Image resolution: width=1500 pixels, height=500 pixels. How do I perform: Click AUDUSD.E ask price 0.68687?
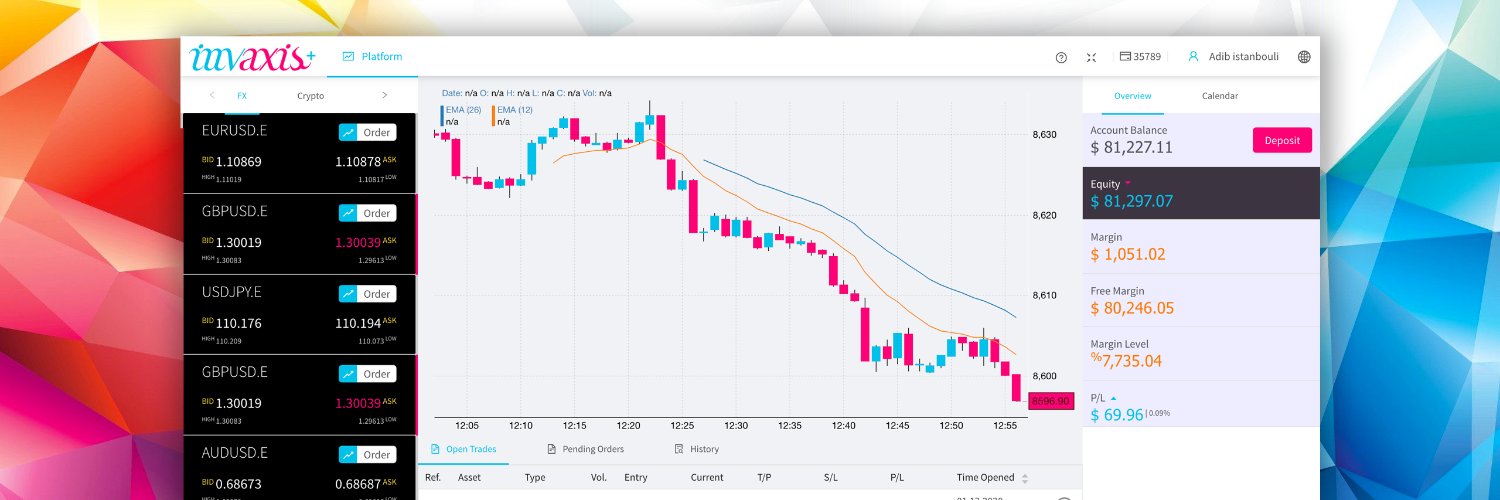(x=358, y=484)
